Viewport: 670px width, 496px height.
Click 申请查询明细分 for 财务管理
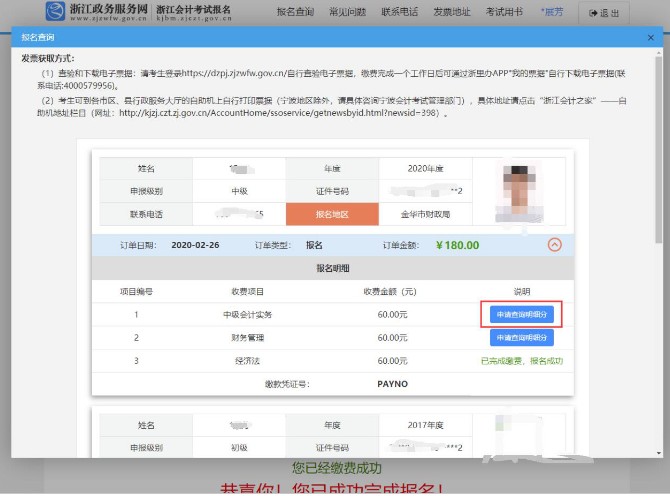click(521, 338)
